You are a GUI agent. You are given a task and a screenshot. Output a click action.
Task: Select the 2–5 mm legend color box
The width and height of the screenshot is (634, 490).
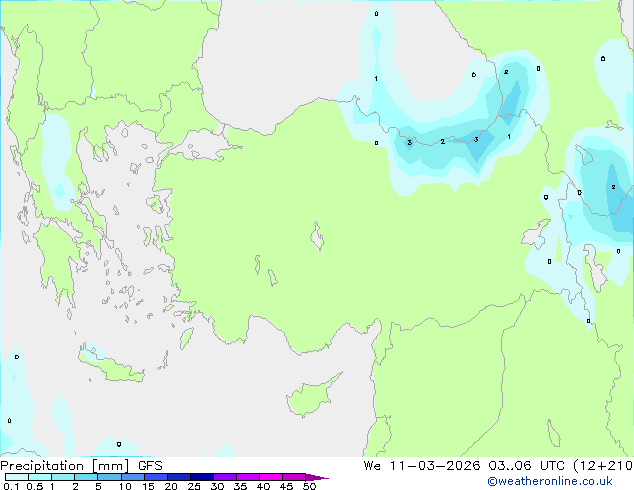(x=86, y=477)
